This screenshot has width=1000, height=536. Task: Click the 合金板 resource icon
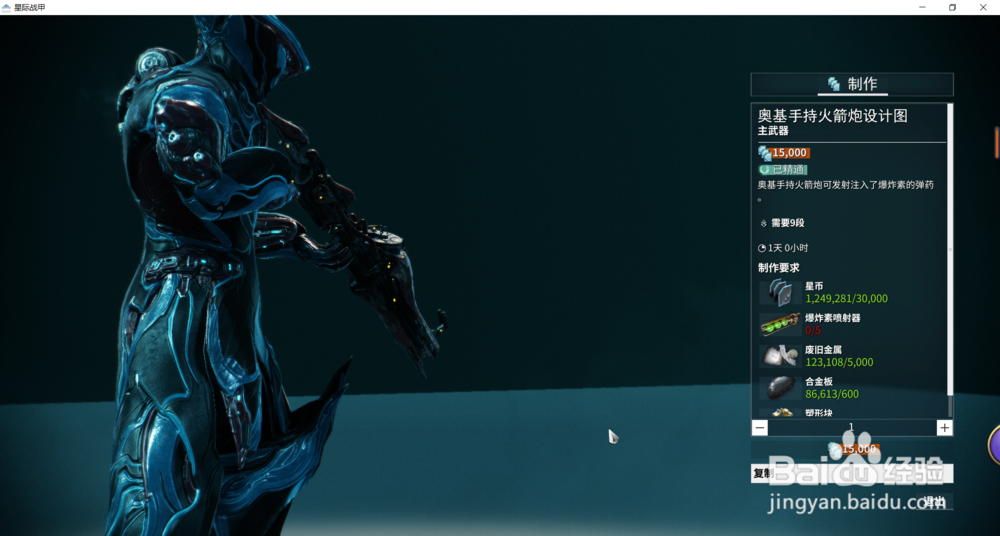coord(780,388)
